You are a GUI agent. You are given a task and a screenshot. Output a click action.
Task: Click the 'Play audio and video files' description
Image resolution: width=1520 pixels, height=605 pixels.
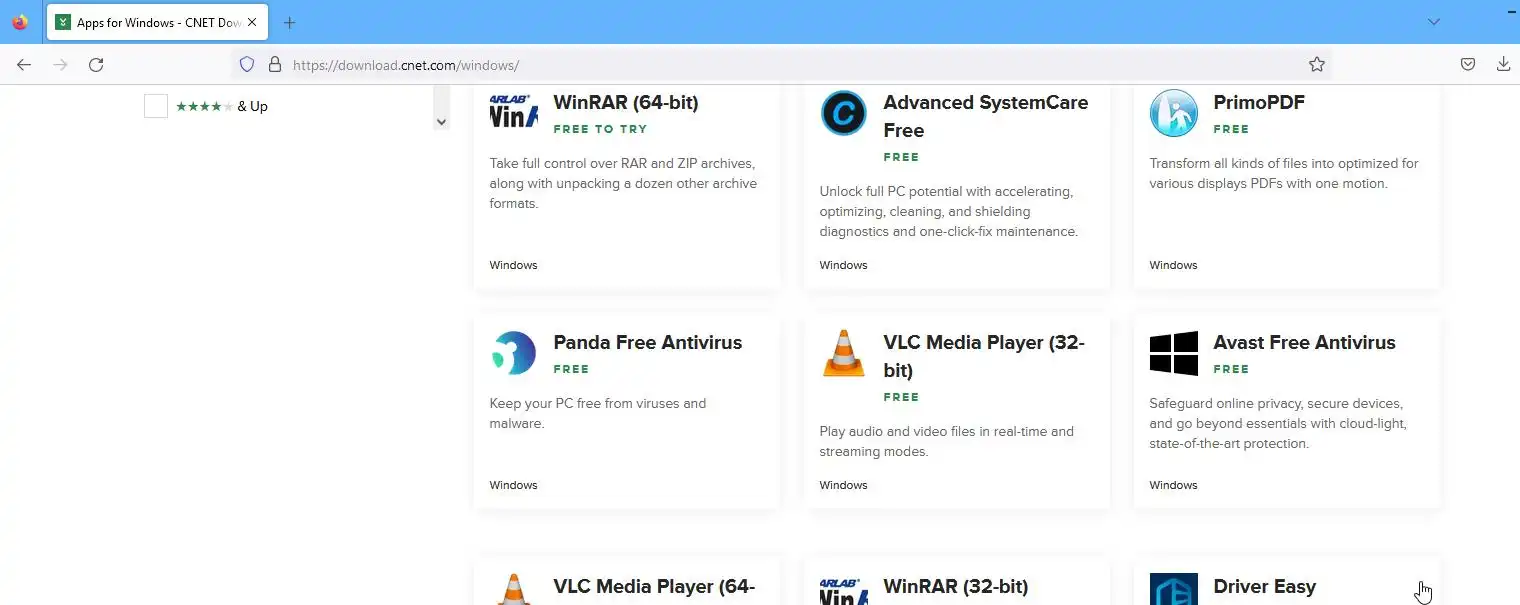pos(946,441)
